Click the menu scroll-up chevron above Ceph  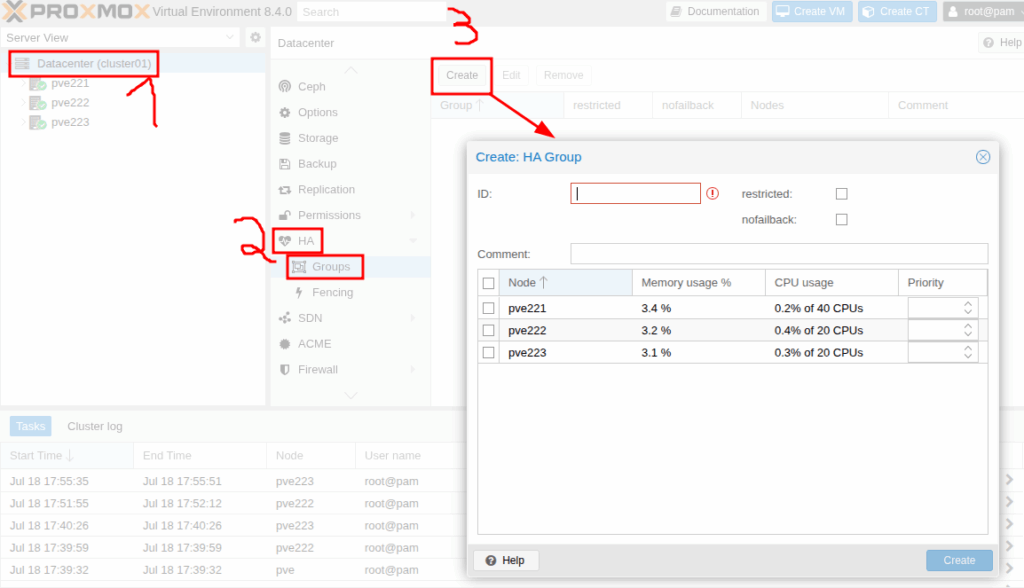[351, 69]
